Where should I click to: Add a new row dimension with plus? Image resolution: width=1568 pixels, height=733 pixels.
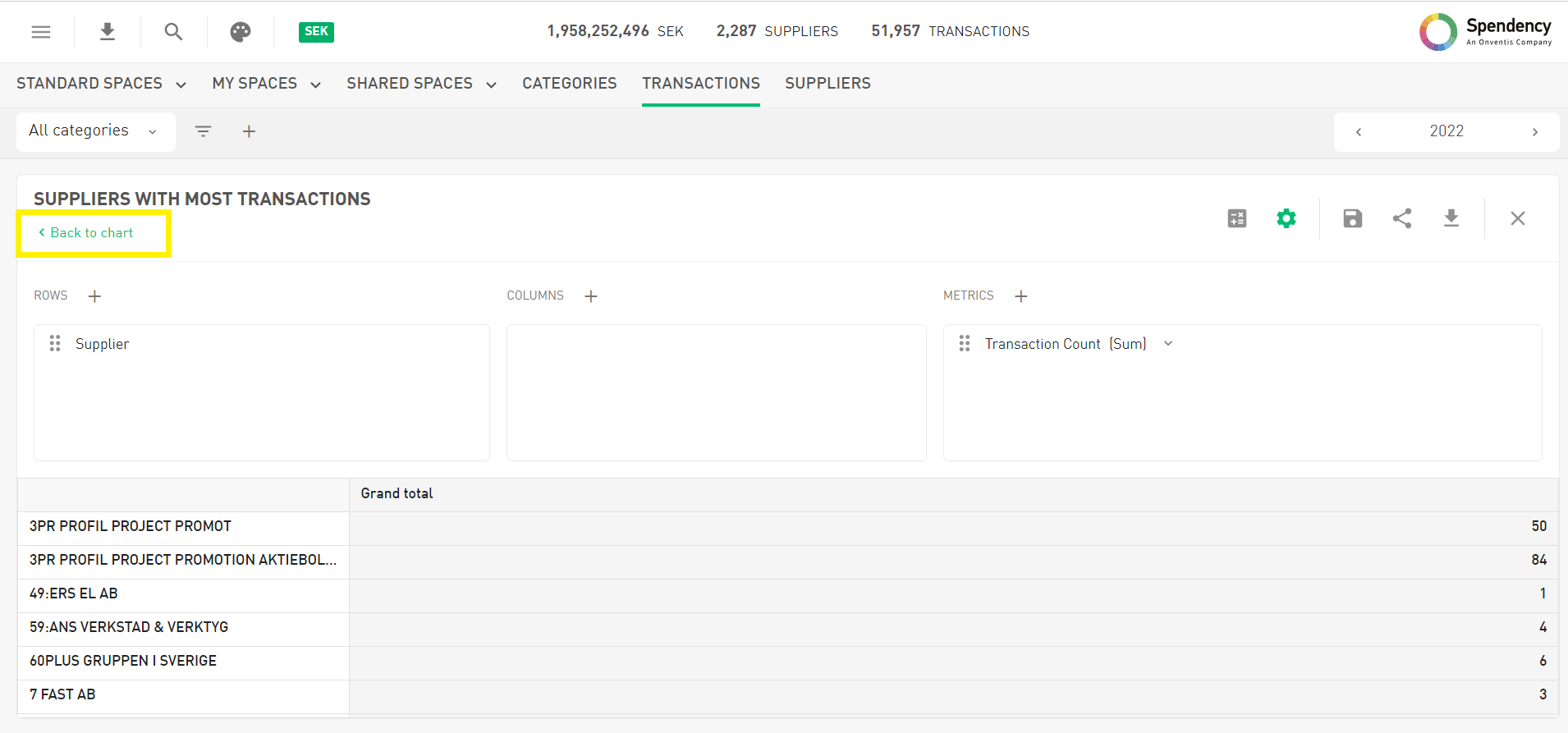pyautogui.click(x=95, y=296)
